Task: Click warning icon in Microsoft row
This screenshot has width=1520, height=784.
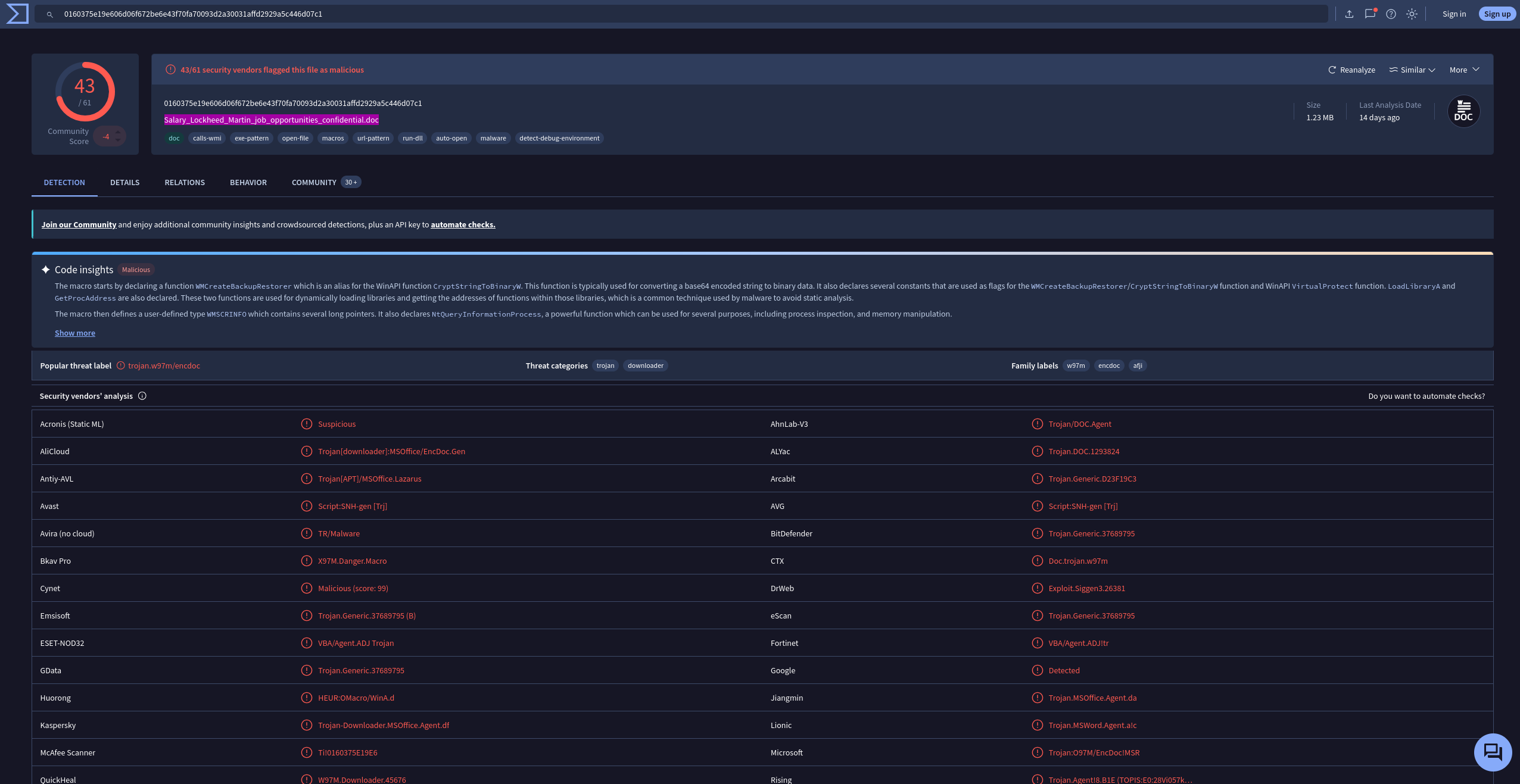Action: [x=1037, y=752]
